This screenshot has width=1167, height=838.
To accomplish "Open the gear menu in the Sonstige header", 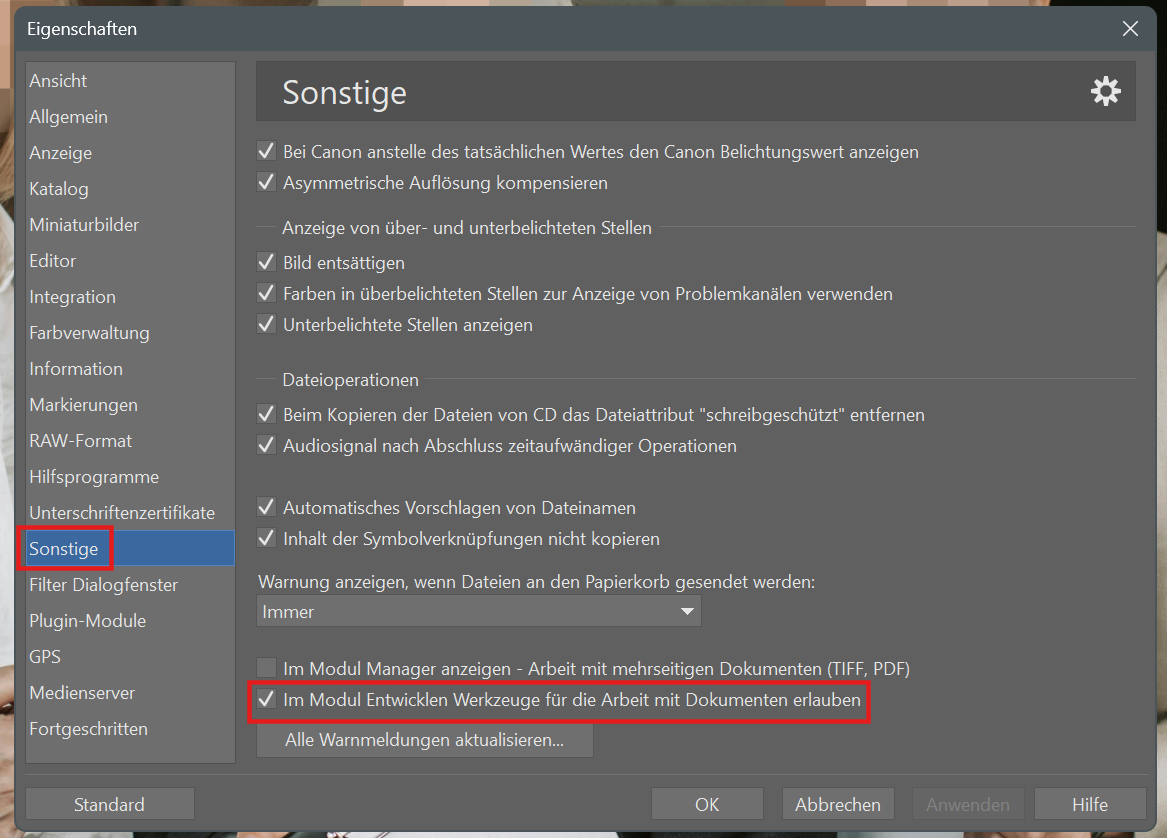I will point(1106,91).
